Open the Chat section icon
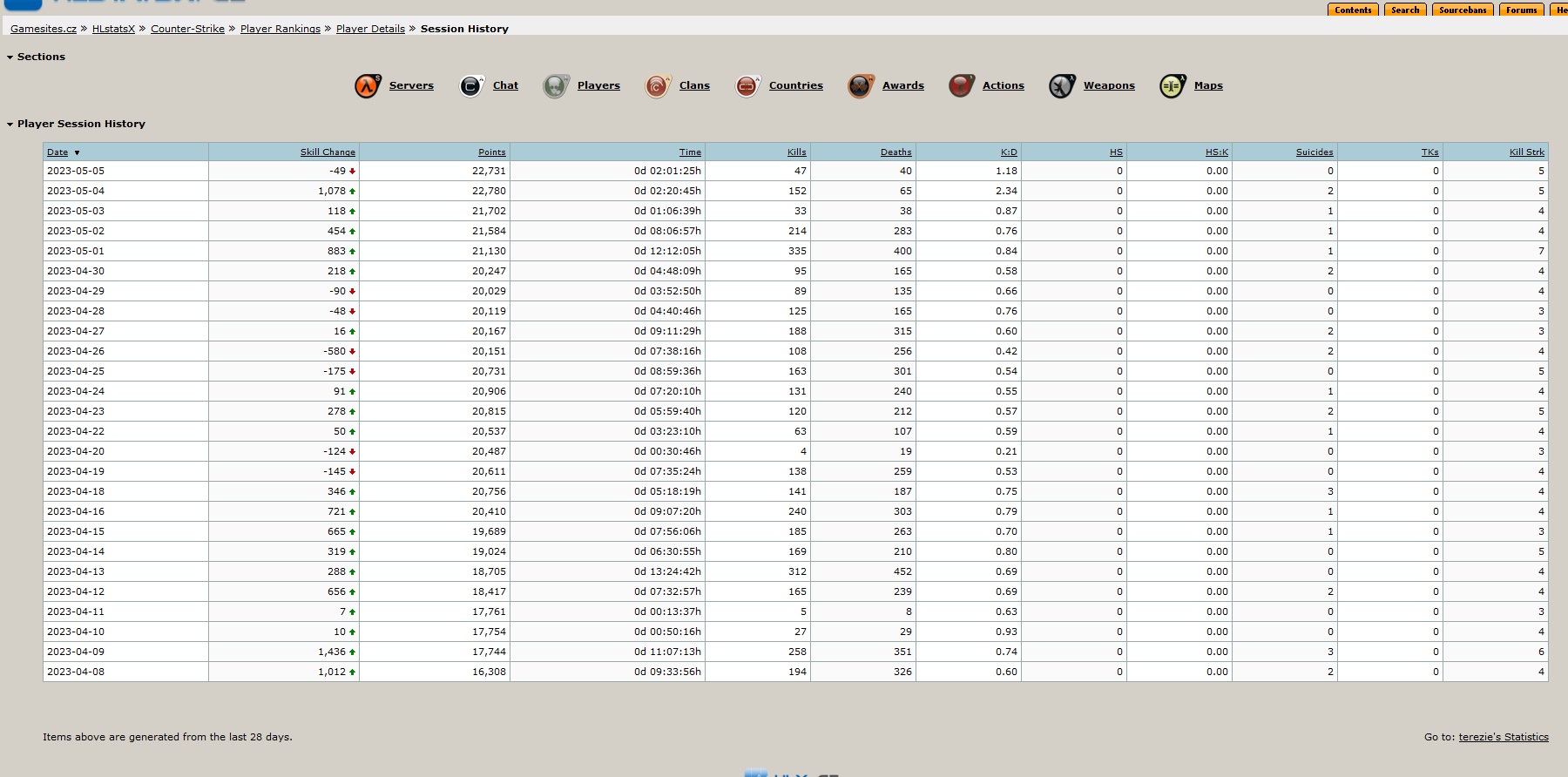 tap(471, 86)
